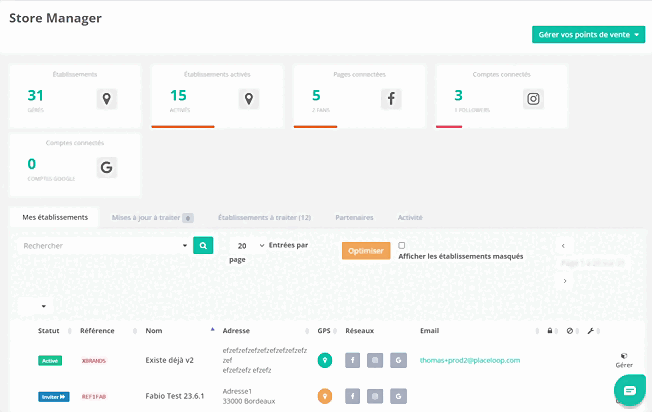Open thomas+prod2@placeloop.com email link
Image resolution: width=652 pixels, height=412 pixels.
[x=470, y=360]
